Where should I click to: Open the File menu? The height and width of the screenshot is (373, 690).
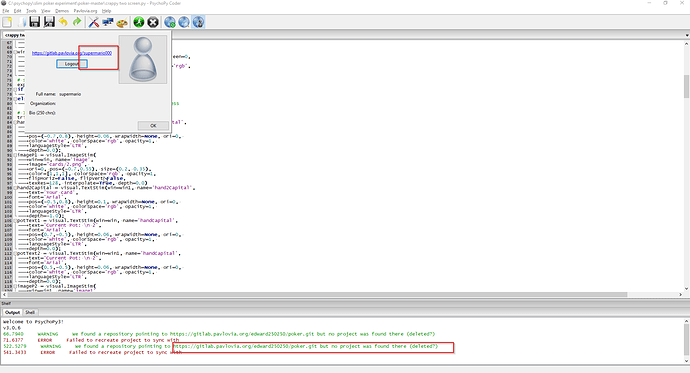(6, 11)
